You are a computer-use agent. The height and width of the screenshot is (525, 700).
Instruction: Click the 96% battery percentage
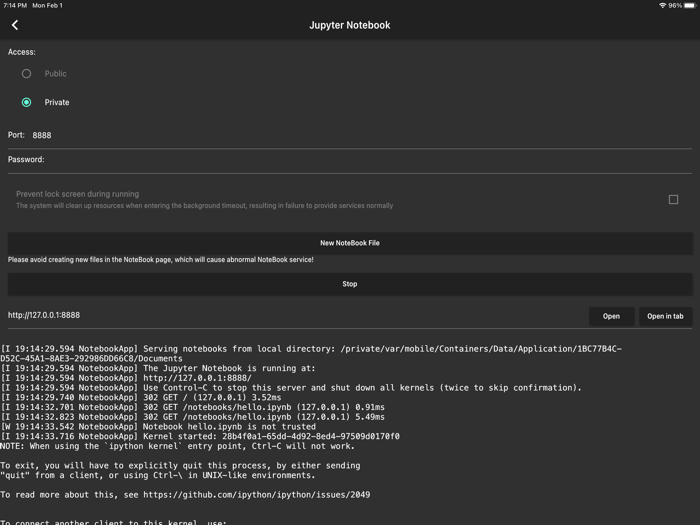pos(675,5)
